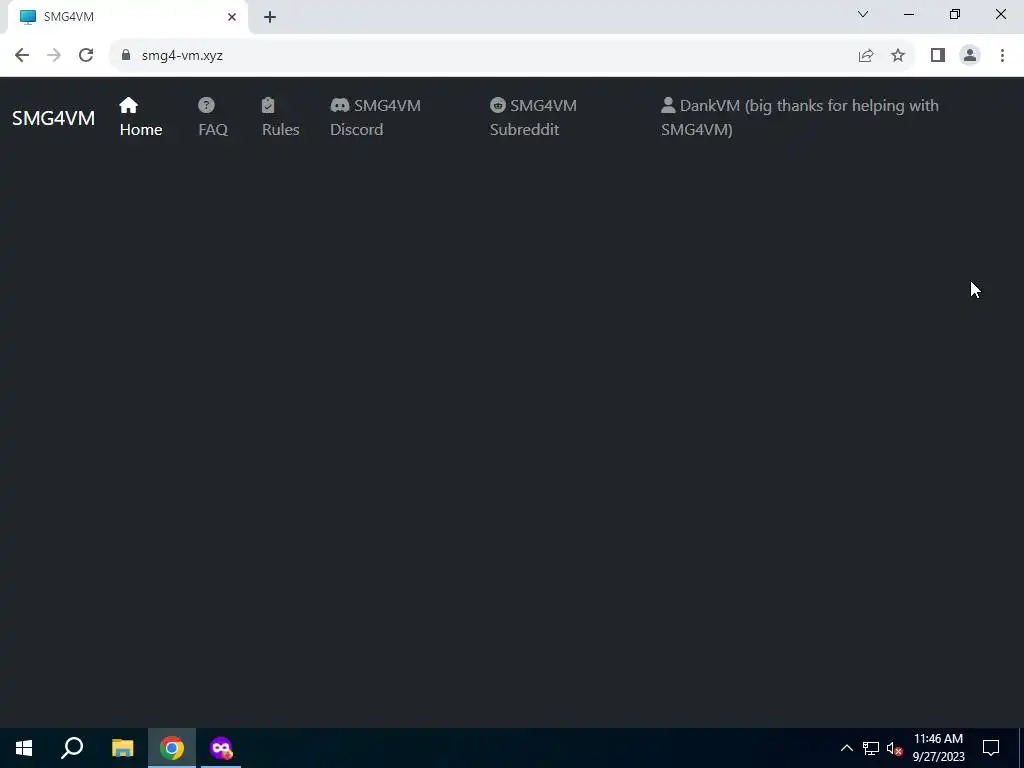Click the Discord logo icon
The image size is (1024, 768).
(340, 105)
